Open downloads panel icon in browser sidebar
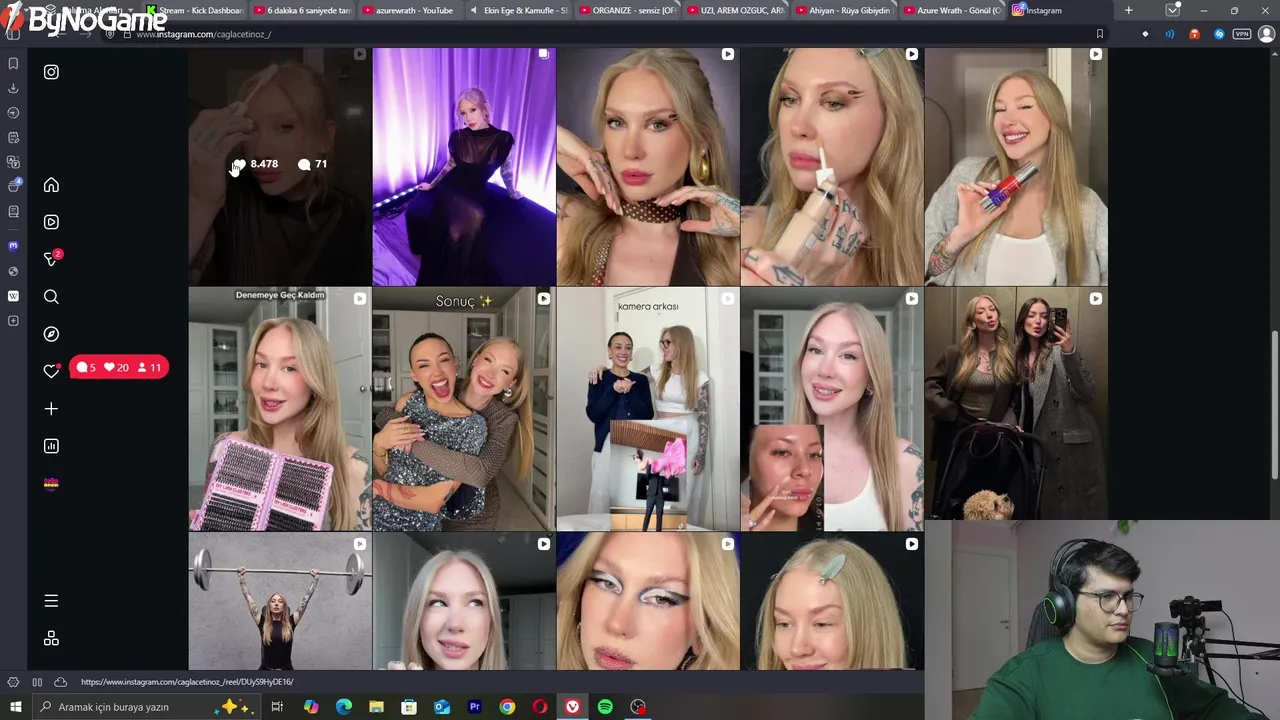The width and height of the screenshot is (1280, 720). pos(13,88)
